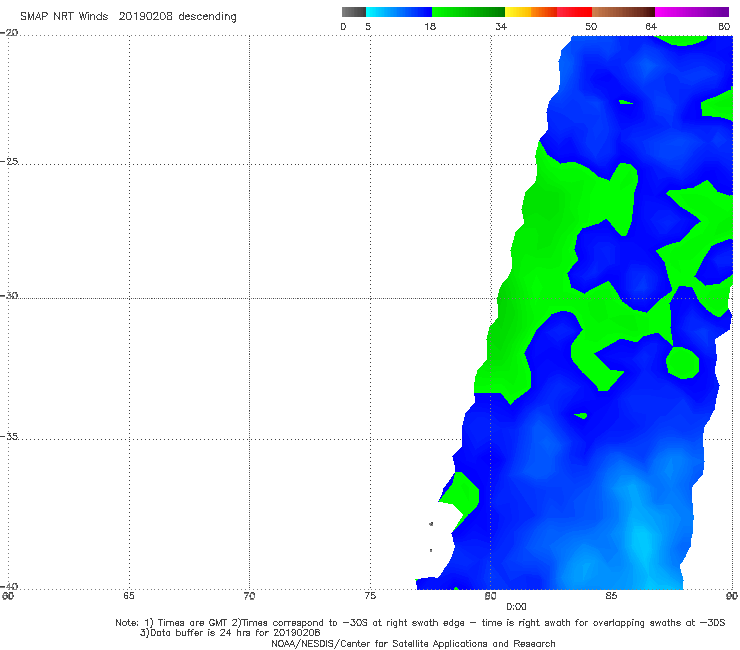Click the gray segment of the wind color bar
740x650 pixels.
click(353, 12)
